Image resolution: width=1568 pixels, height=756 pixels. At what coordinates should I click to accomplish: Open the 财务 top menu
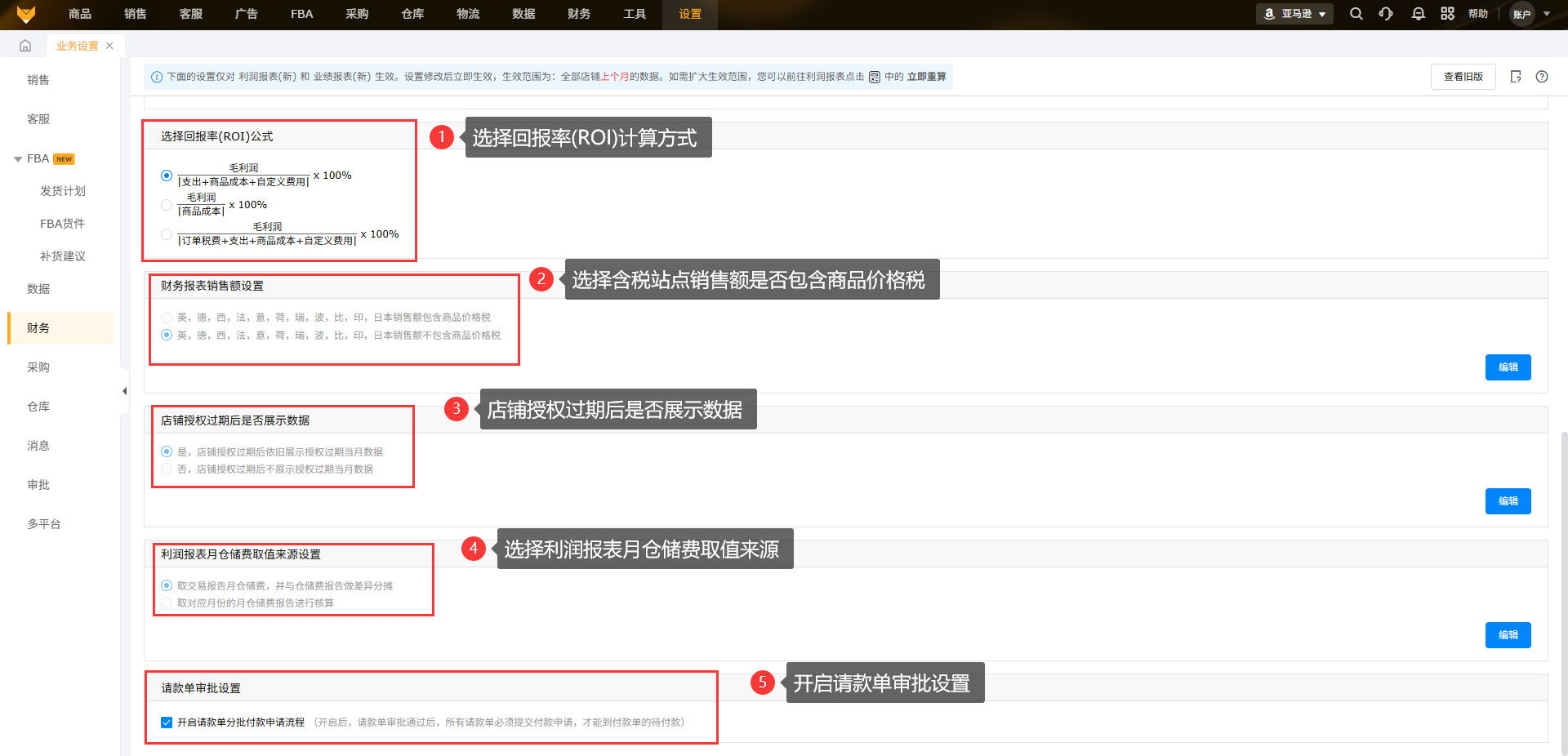coord(579,14)
